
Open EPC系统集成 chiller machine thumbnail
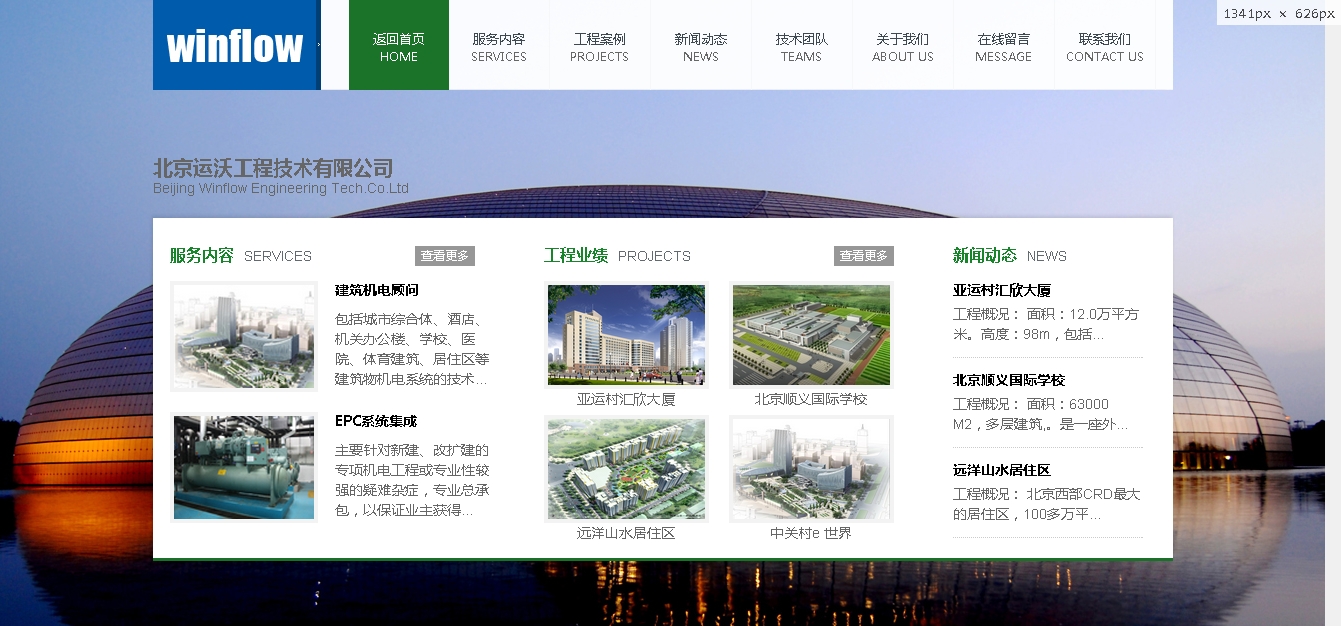coord(244,468)
